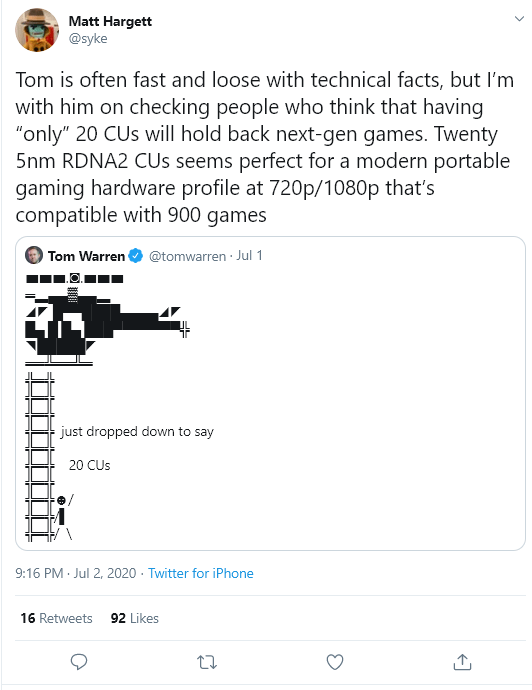Image resolution: width=532 pixels, height=690 pixels.
Task: Click the main tweet text about 20 CUs
Action: tap(264, 147)
